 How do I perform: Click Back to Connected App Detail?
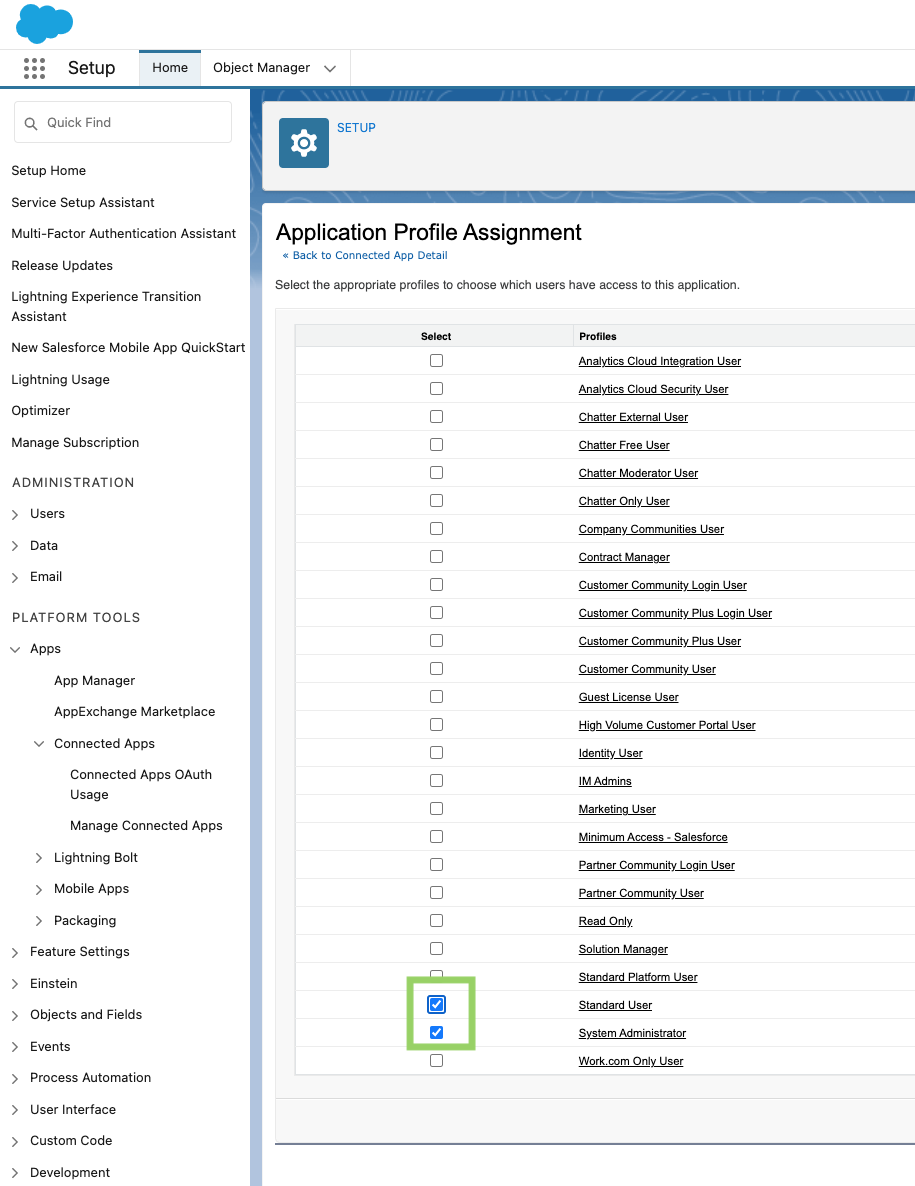coord(370,256)
